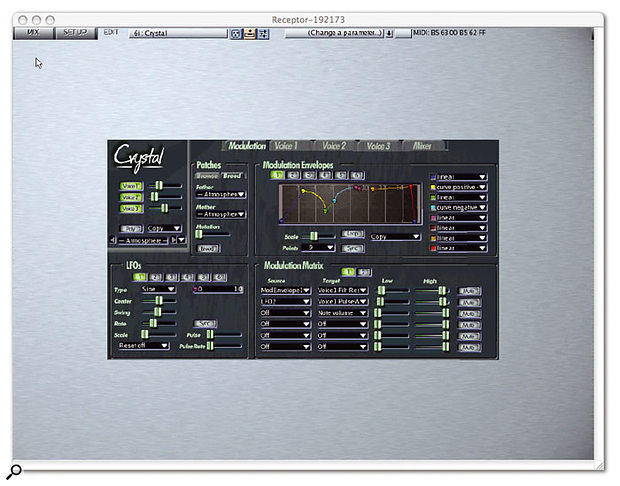
Task: Click the Change a parameter button
Action: [335, 33]
